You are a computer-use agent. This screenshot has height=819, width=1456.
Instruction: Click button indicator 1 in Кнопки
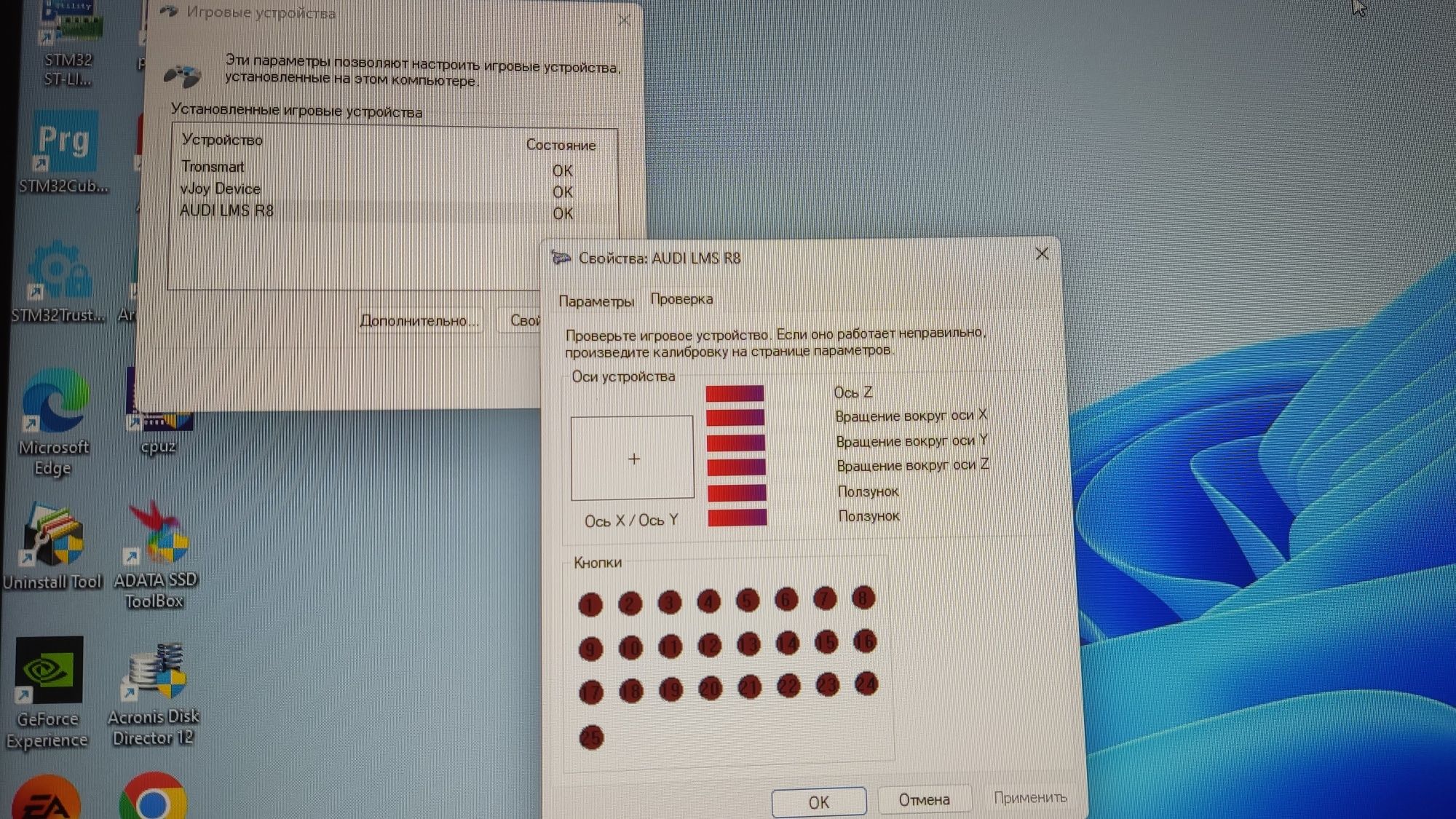[x=590, y=604]
